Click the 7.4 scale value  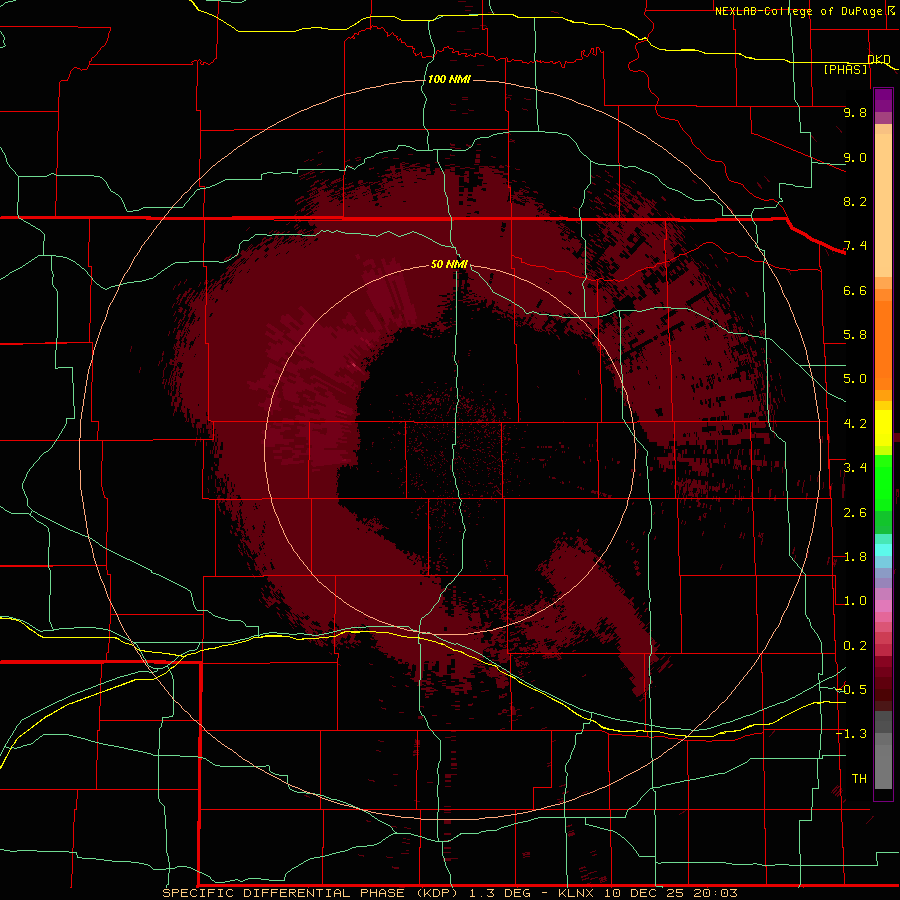[x=855, y=246]
